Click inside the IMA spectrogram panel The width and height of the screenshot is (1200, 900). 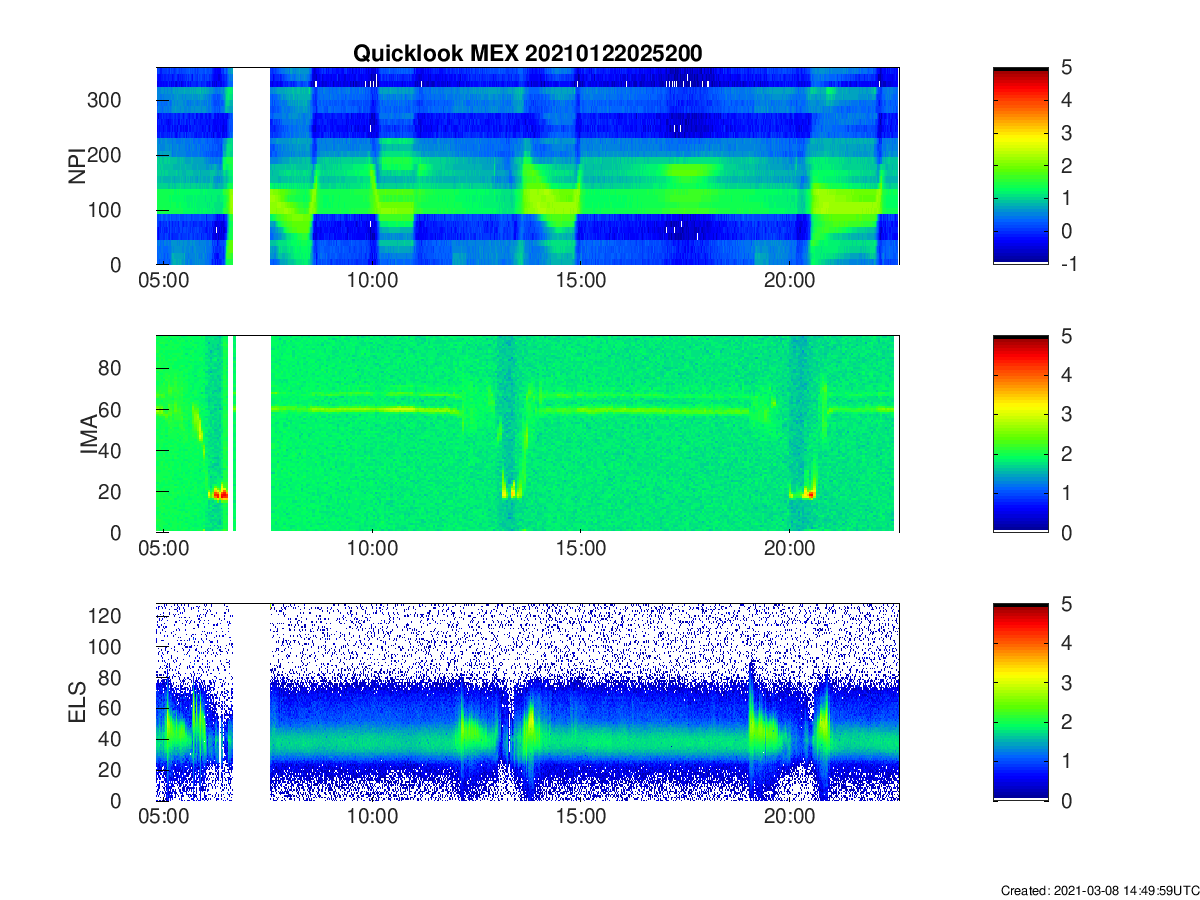(x=528, y=434)
